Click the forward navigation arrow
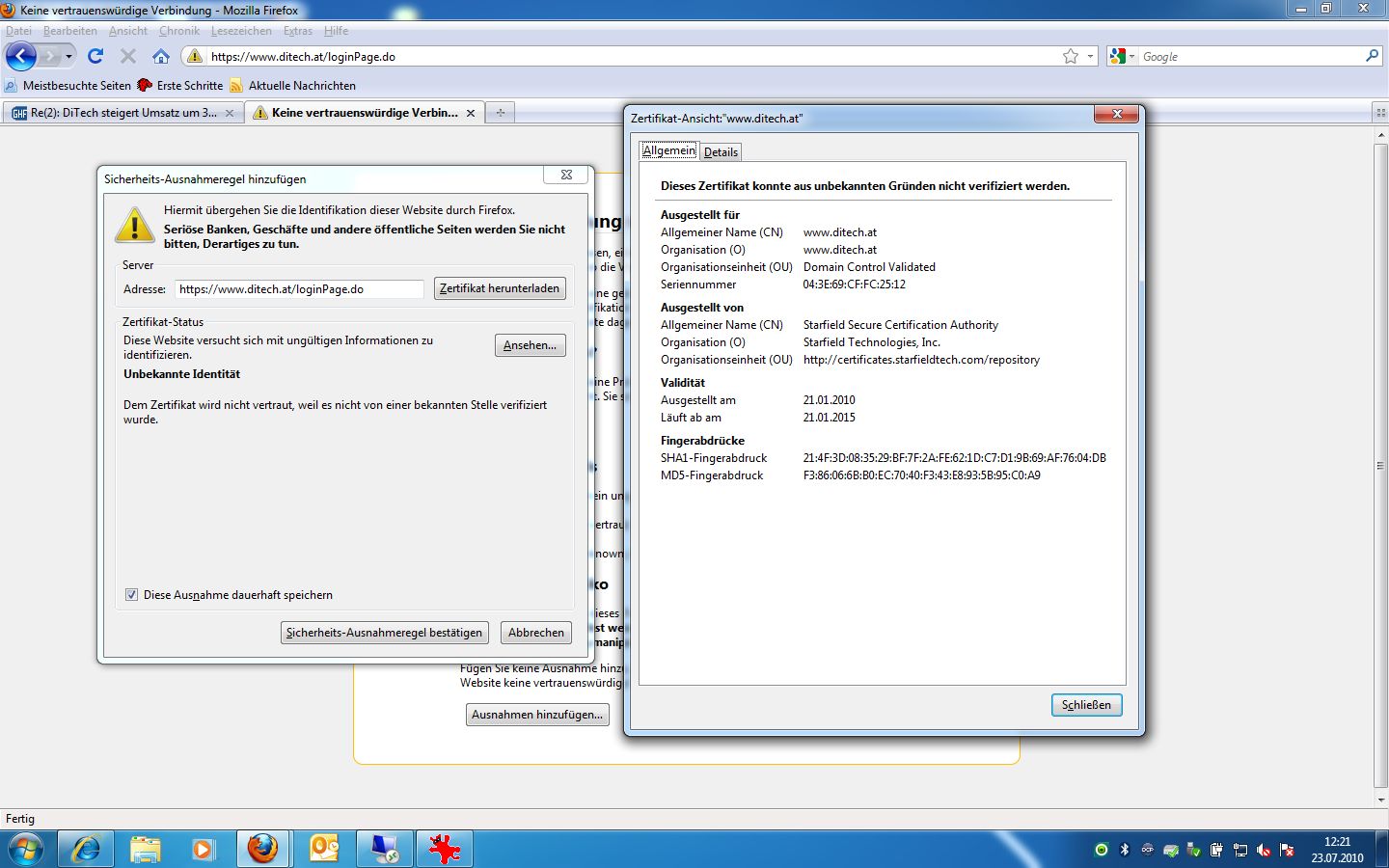Screen dimensions: 1389x868 [x=50, y=57]
